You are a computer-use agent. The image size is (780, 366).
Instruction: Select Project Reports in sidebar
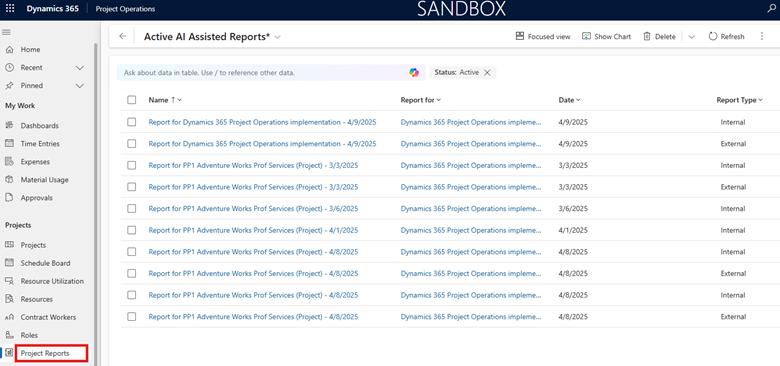click(45, 353)
